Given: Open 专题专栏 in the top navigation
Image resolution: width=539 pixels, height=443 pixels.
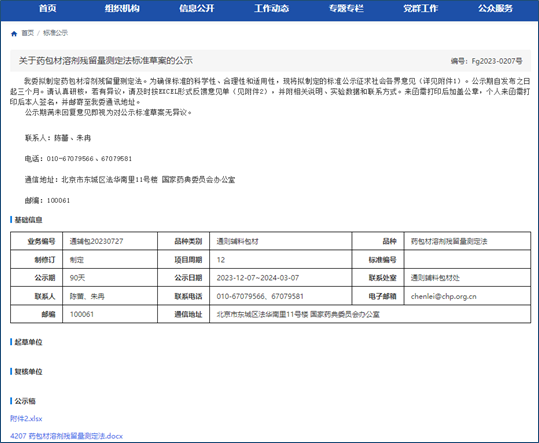Looking at the screenshot, I should tap(346, 8).
